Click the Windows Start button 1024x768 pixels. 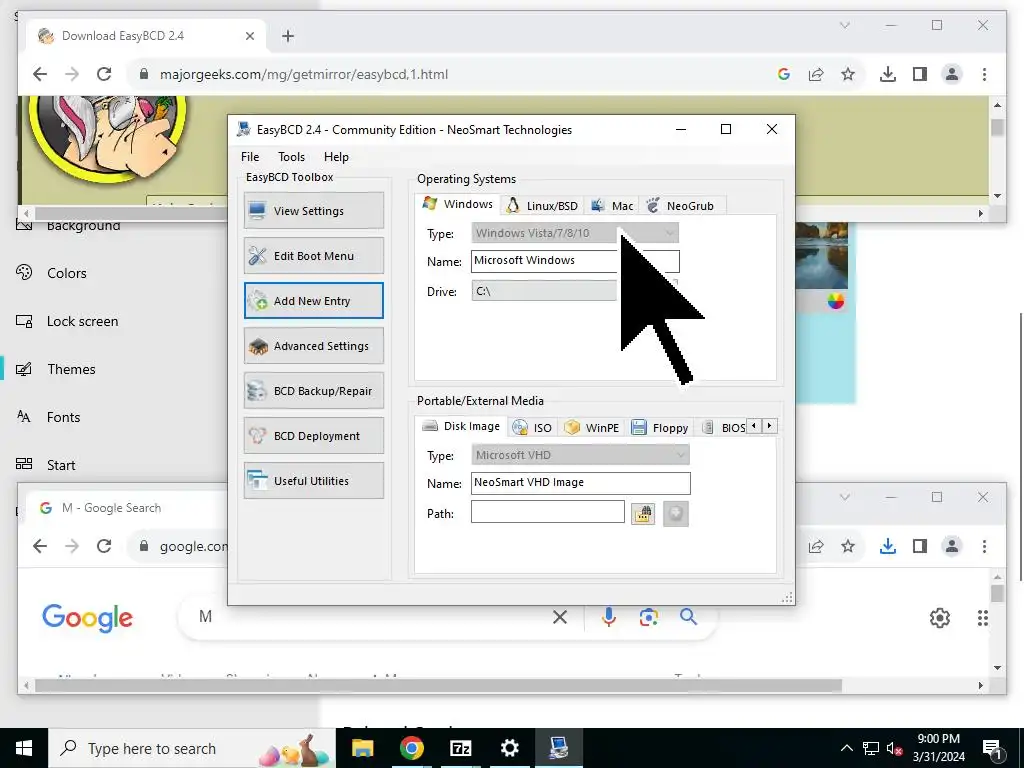click(24, 748)
